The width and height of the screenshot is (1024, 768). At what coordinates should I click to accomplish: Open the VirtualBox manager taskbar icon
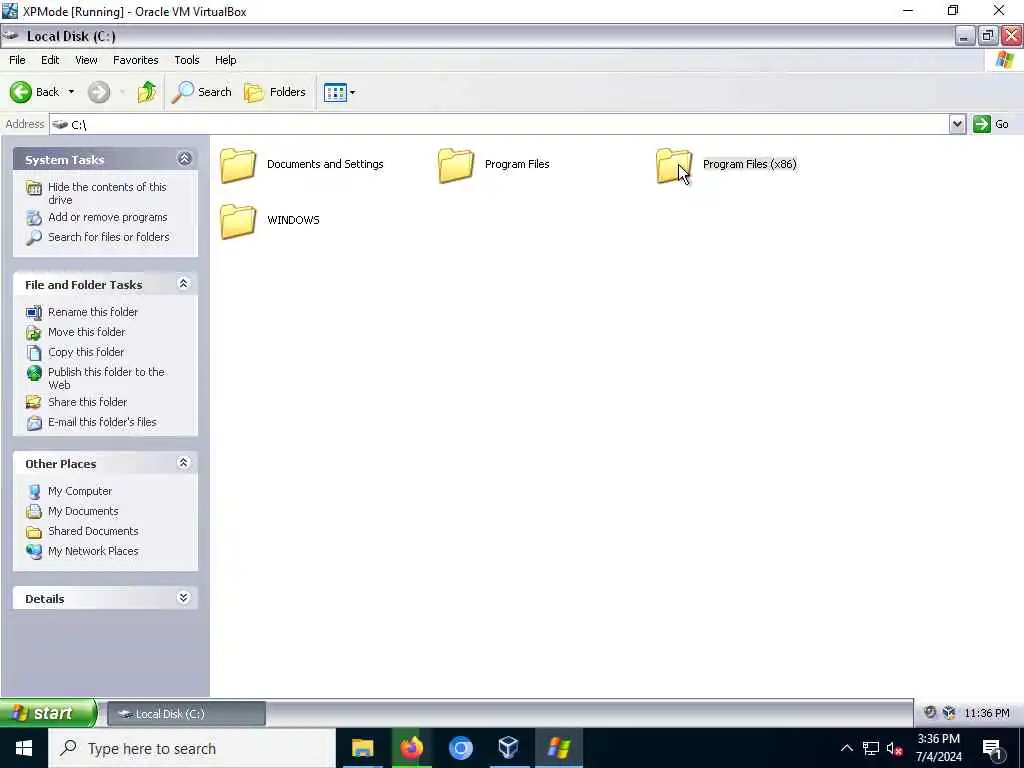point(509,748)
